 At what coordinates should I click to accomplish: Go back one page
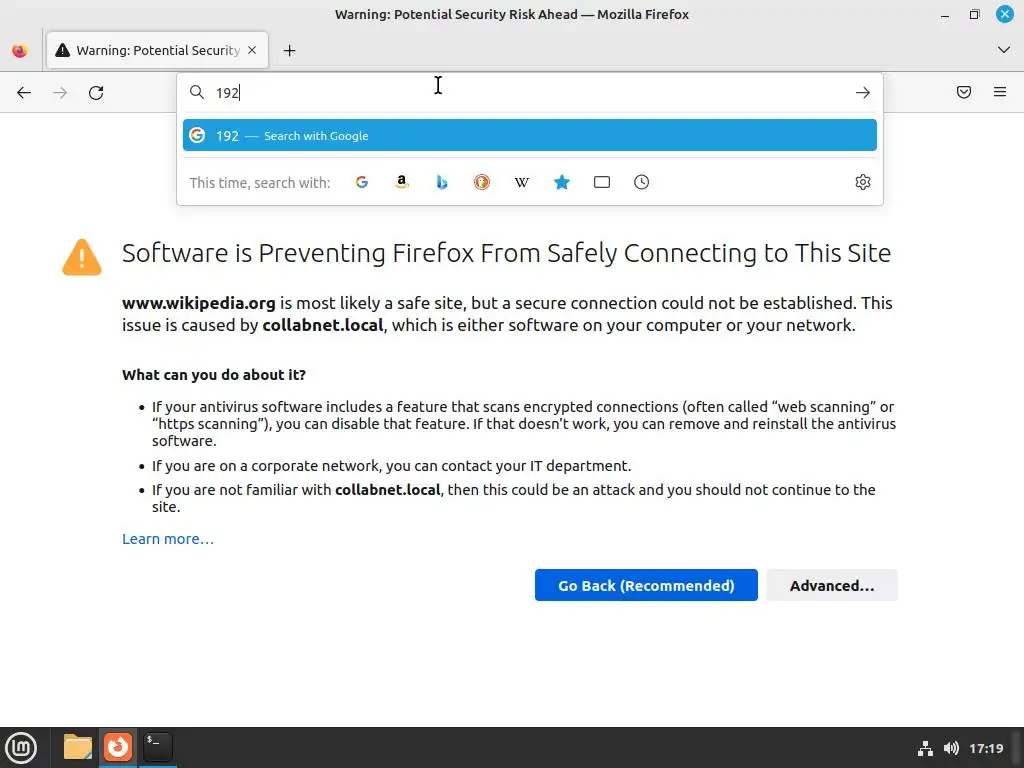(24, 93)
